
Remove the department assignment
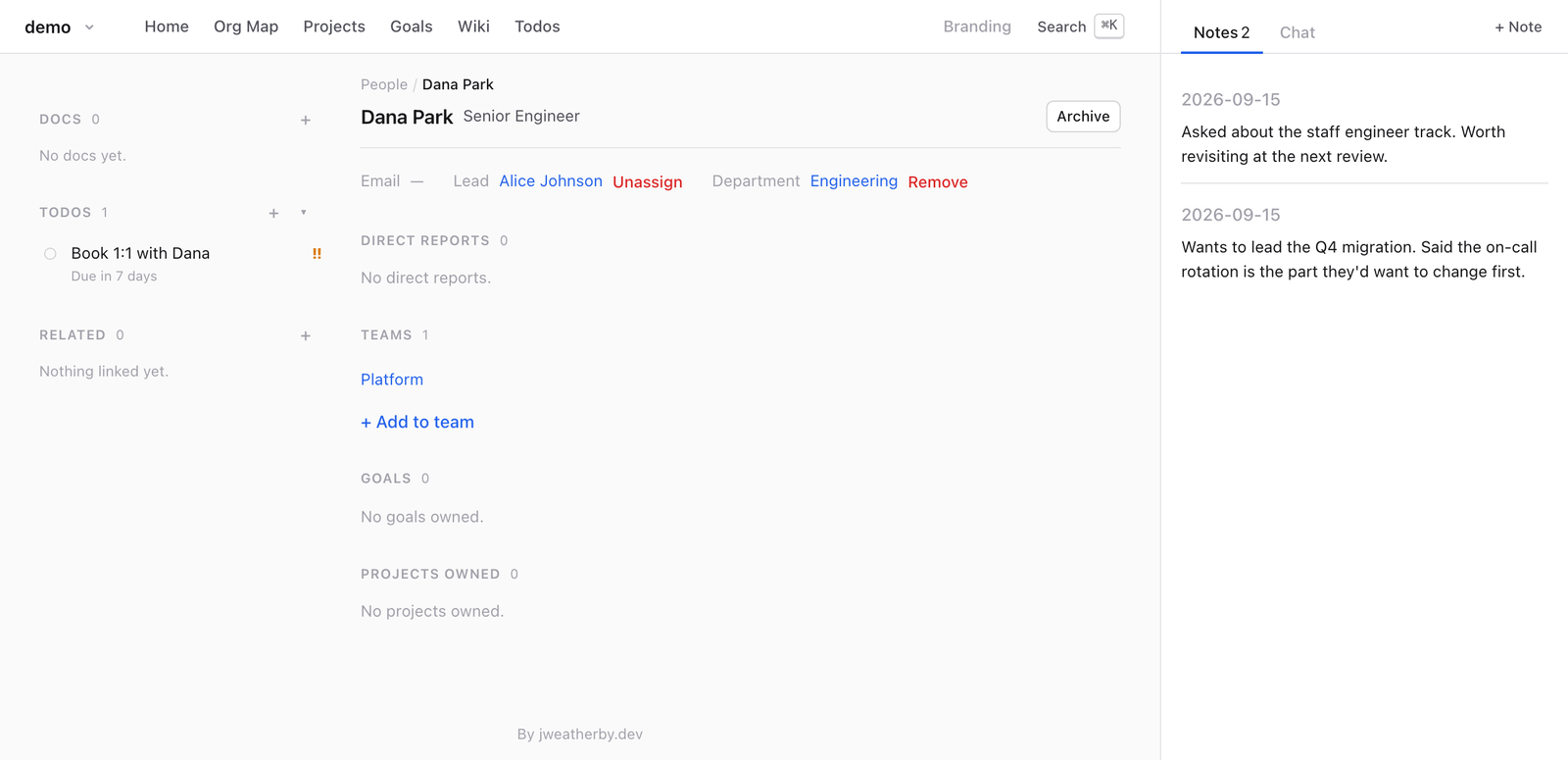(938, 181)
